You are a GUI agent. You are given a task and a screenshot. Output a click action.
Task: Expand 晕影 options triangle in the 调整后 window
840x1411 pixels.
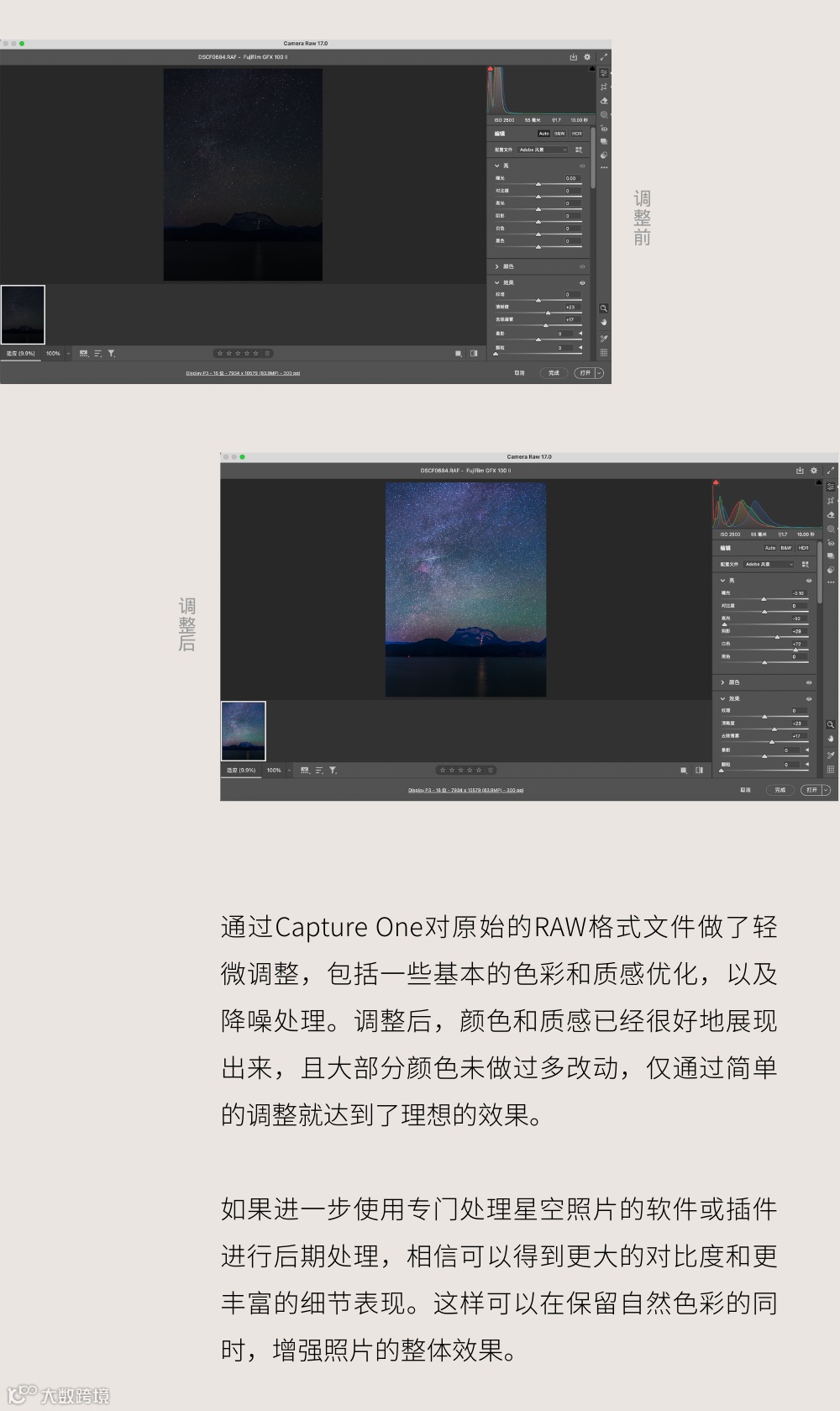click(x=807, y=750)
